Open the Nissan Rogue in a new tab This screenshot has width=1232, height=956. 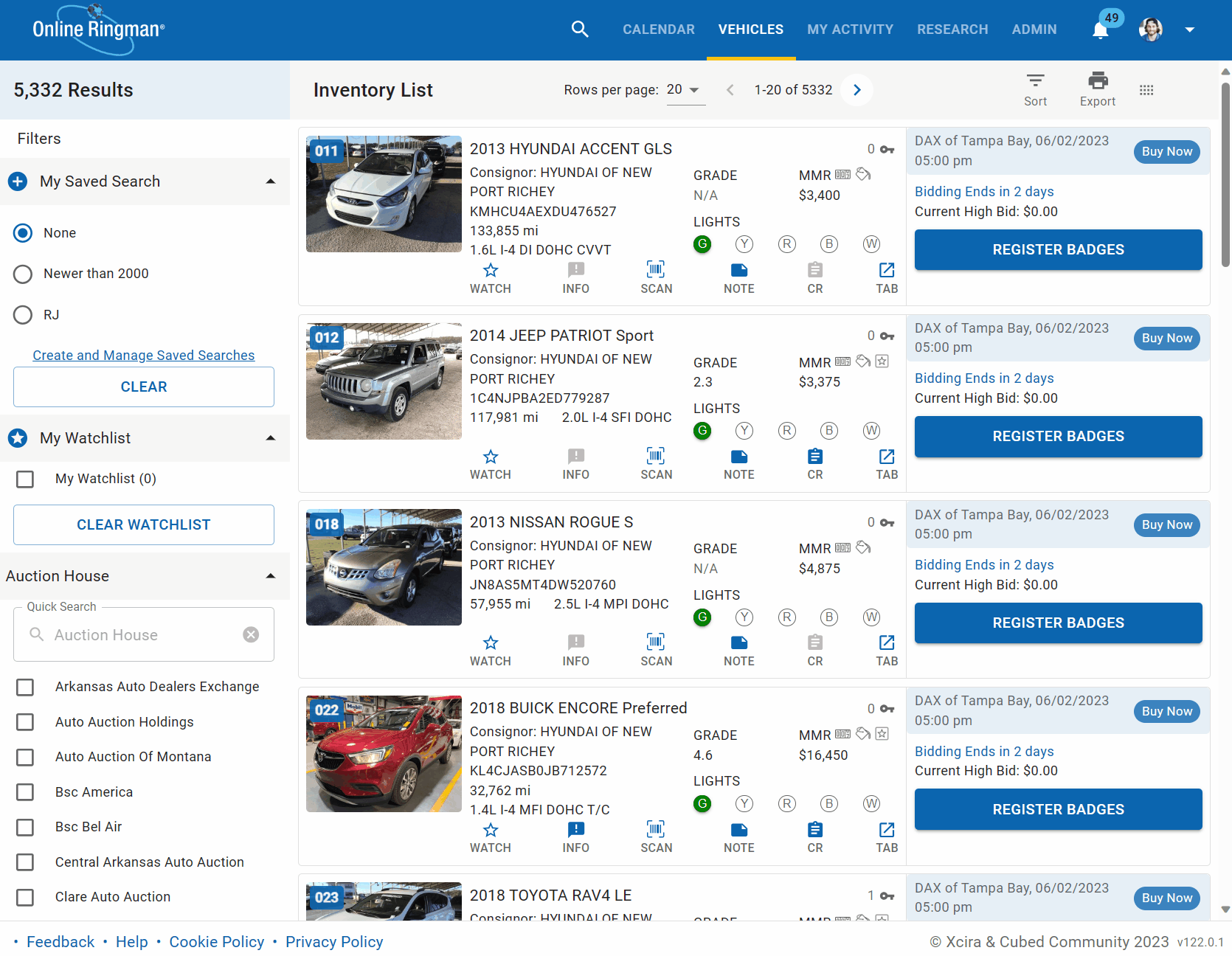(887, 651)
